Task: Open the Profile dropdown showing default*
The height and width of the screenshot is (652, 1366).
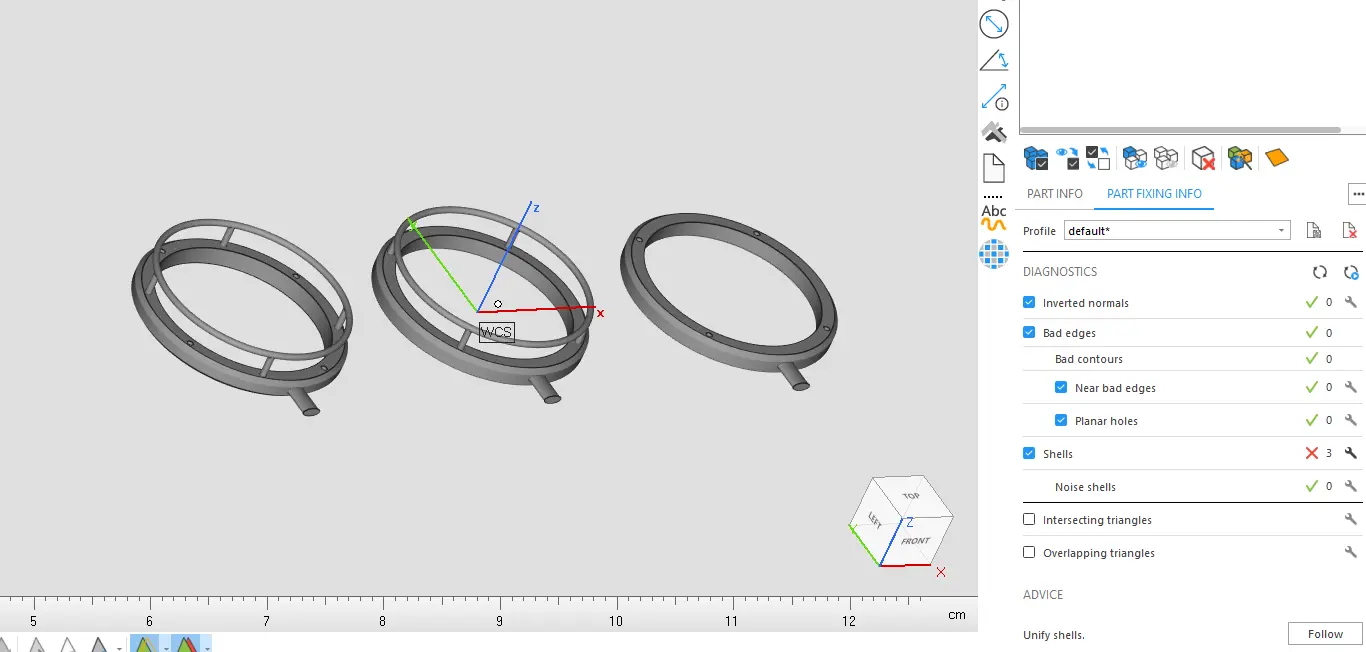Action: [1177, 231]
